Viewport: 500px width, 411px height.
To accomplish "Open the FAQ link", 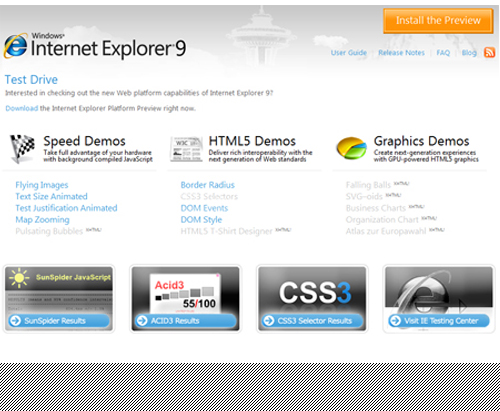I will 443,53.
